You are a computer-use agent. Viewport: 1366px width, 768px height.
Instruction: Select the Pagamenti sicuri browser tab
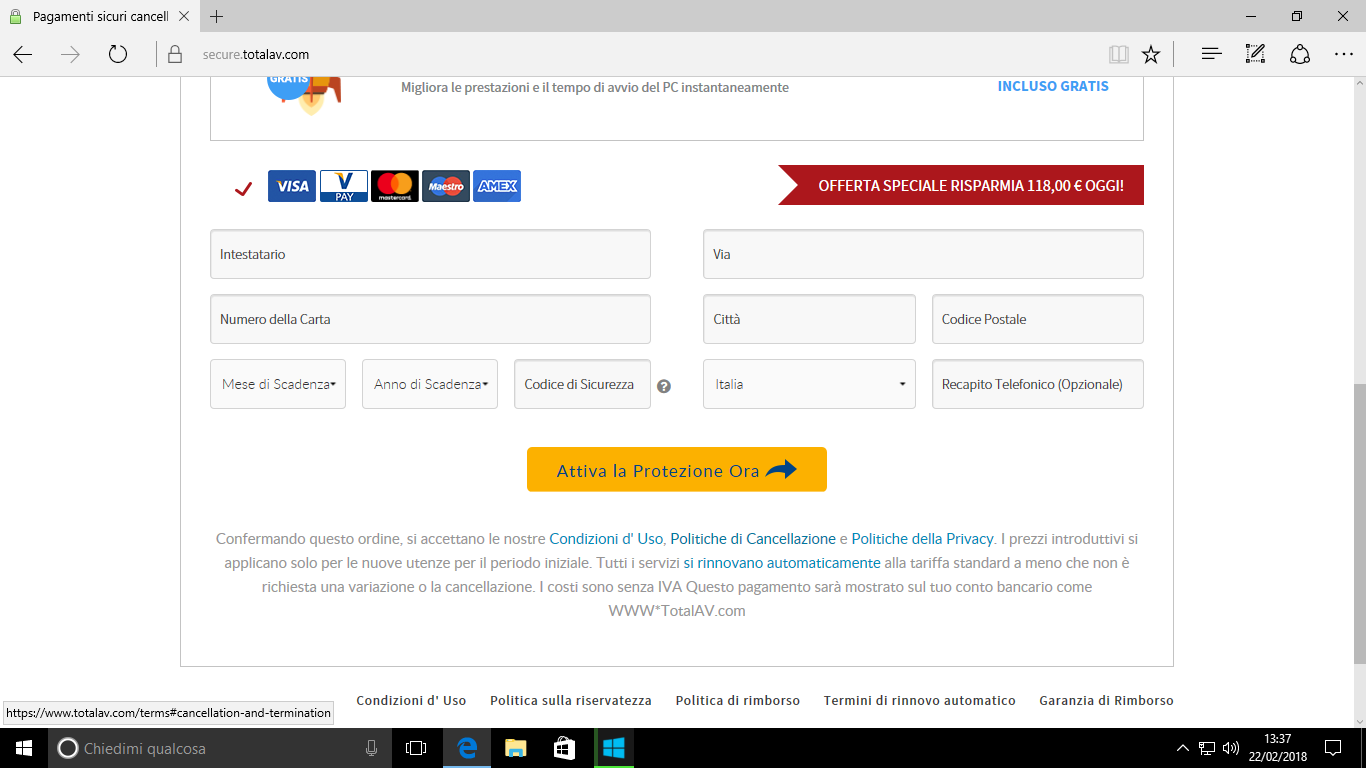click(x=97, y=16)
